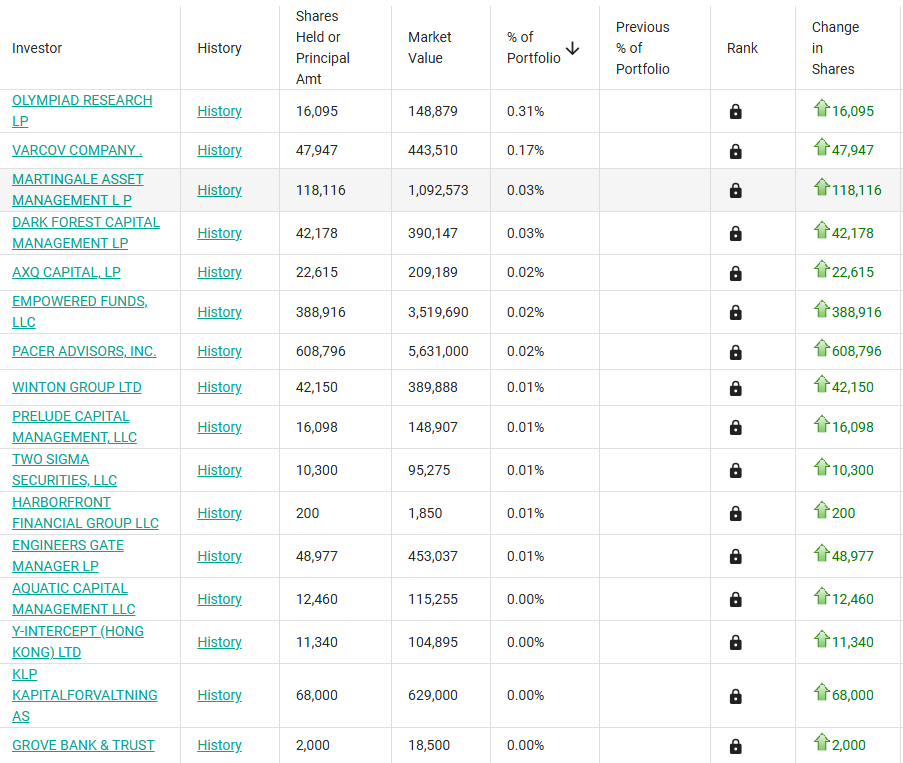The width and height of the screenshot is (903, 763).
Task: View History for Winton Group Ltd
Action: coord(219,387)
